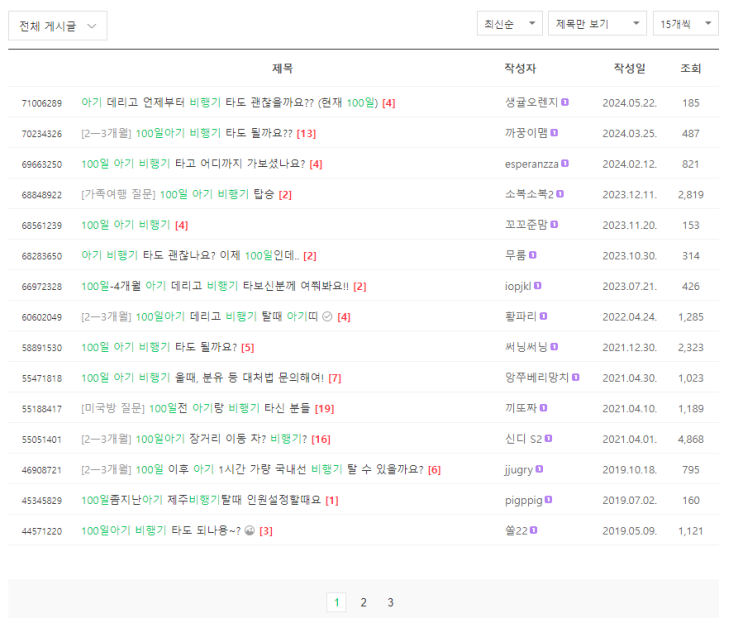Click the member badge icon next to 꼬꼬준맘
The height and width of the screenshot is (618, 743).
(x=554, y=224)
